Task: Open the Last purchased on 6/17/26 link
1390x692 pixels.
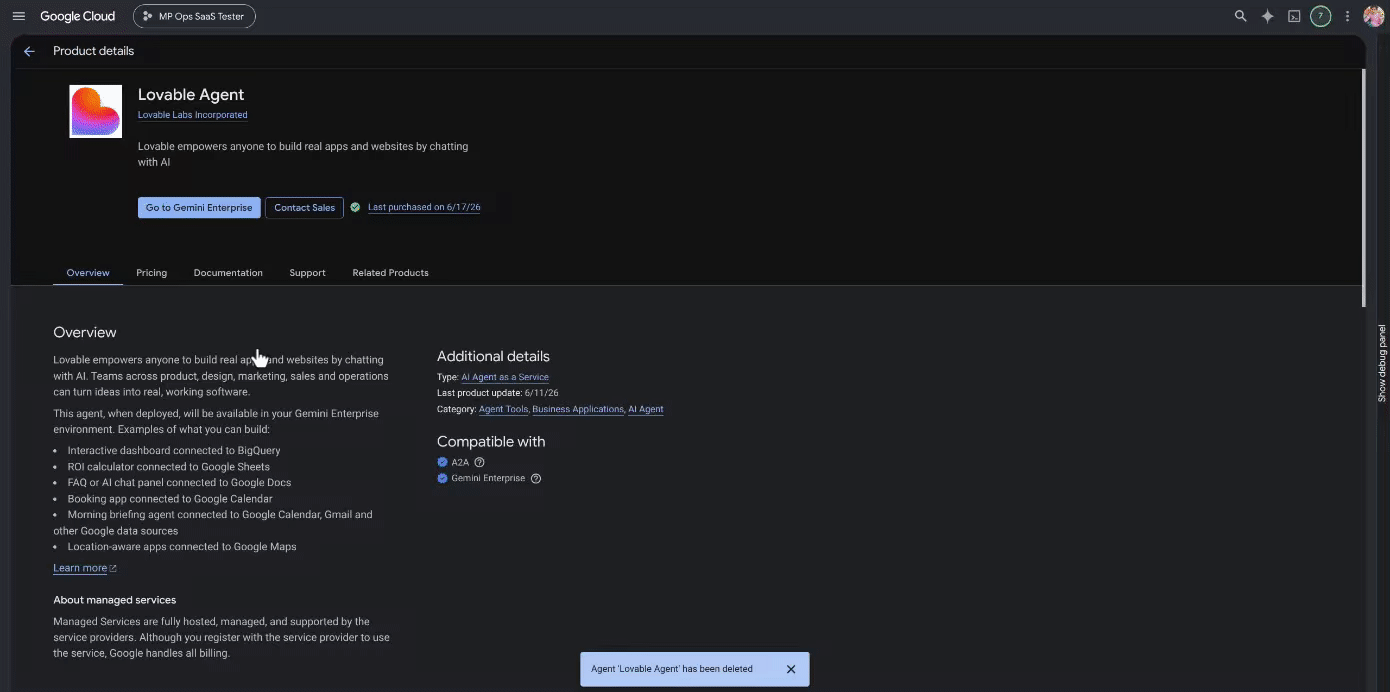Action: click(424, 207)
